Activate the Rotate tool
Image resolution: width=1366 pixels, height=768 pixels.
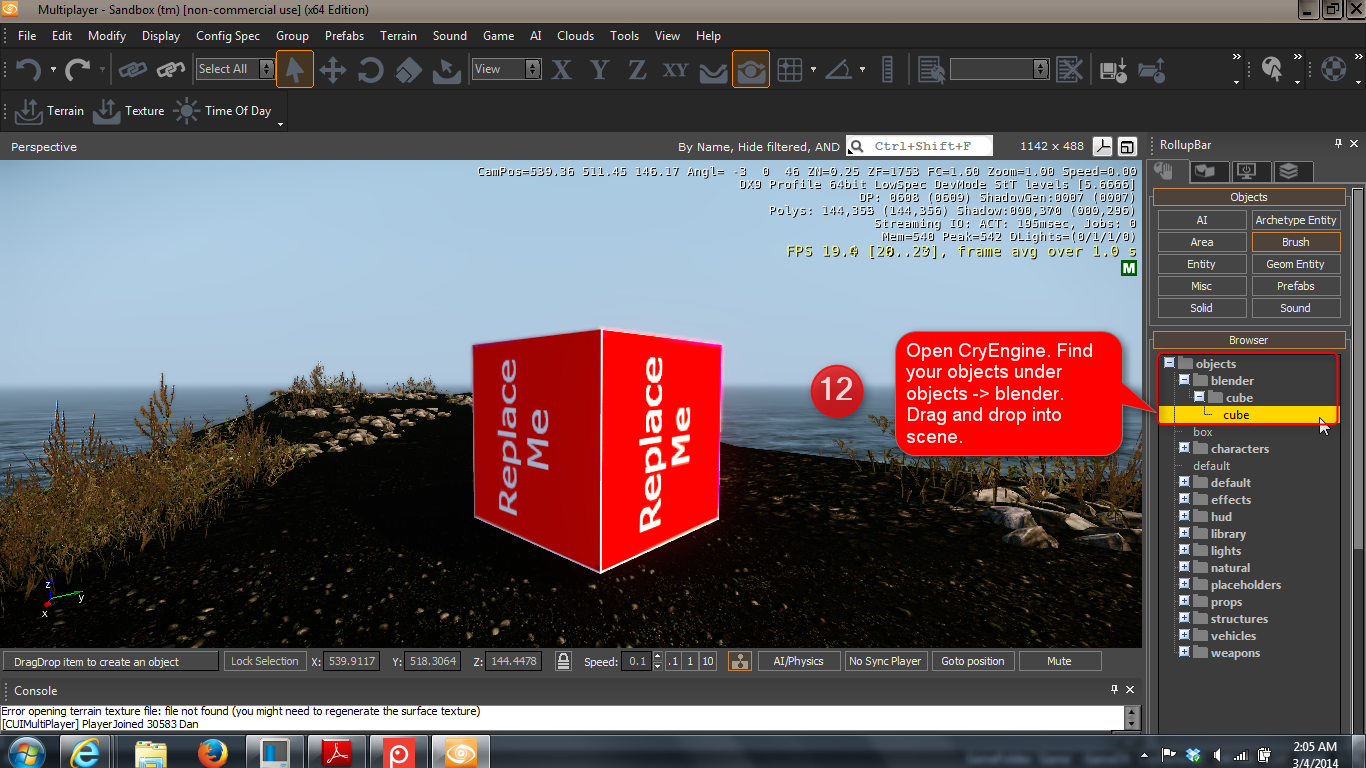(370, 69)
